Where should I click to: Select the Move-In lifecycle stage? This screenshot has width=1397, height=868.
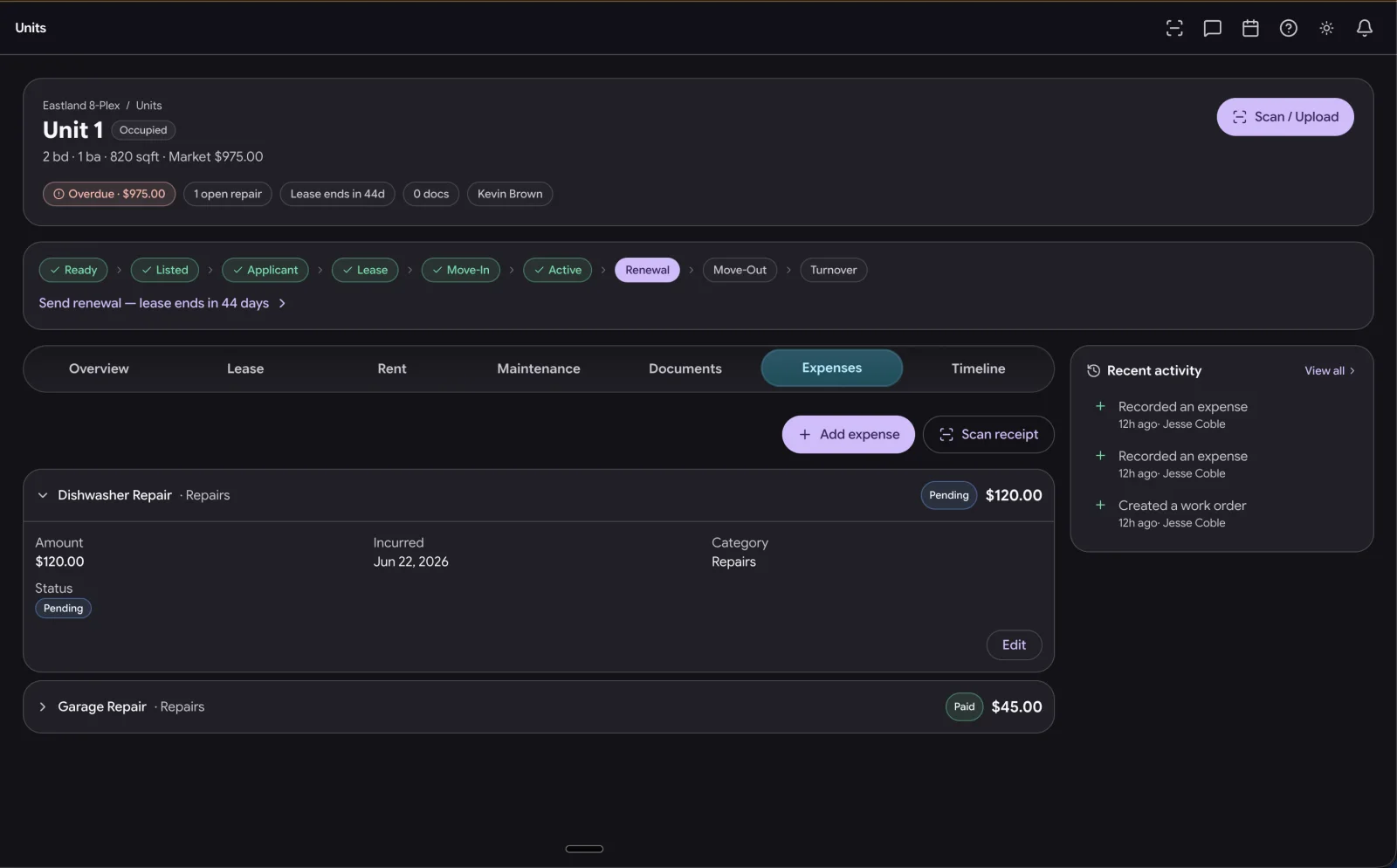pyautogui.click(x=461, y=270)
